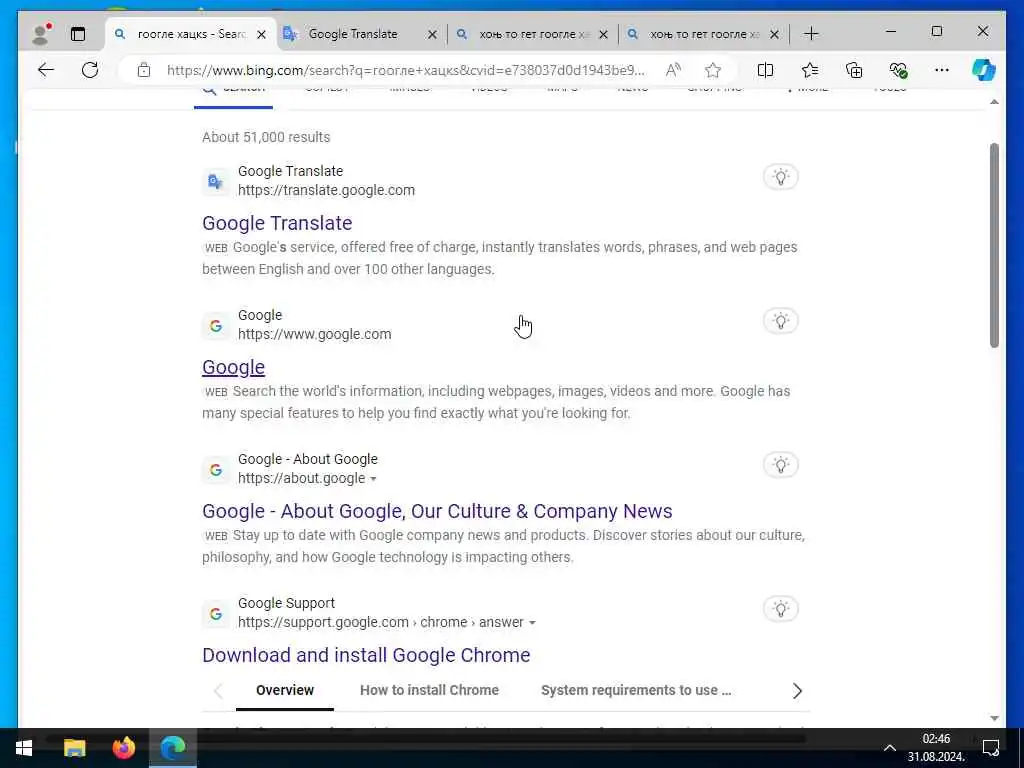Image resolution: width=1024 pixels, height=768 pixels.
Task: Click the favicon beside Google Support result
Action: coord(216,614)
